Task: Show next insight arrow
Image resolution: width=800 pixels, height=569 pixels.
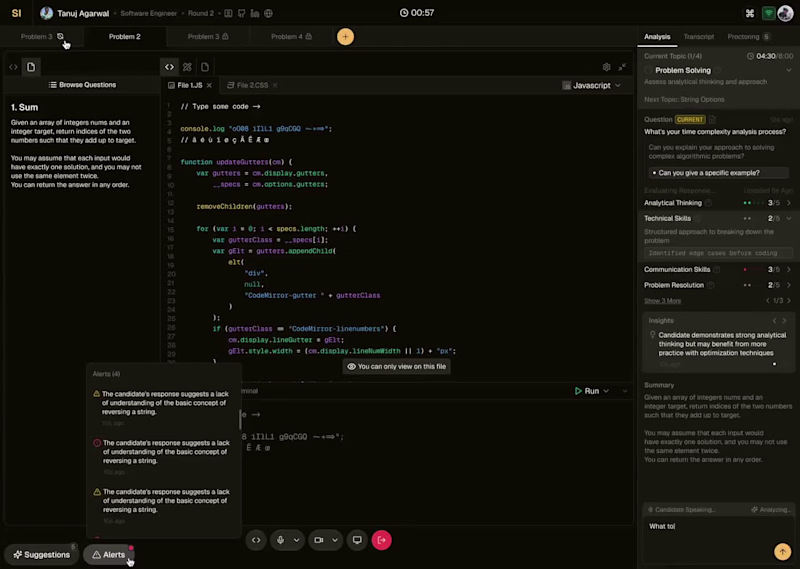Action: (x=785, y=320)
